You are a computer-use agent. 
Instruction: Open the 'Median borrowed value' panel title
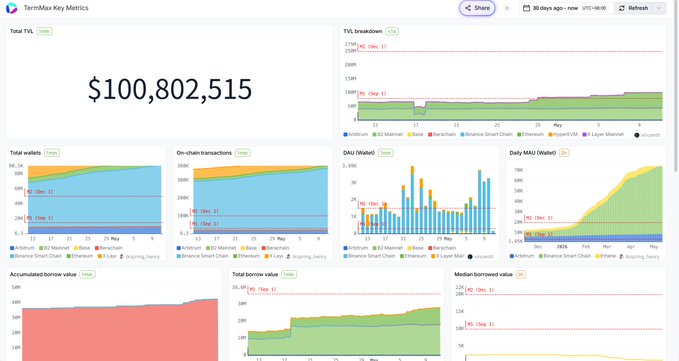483,274
